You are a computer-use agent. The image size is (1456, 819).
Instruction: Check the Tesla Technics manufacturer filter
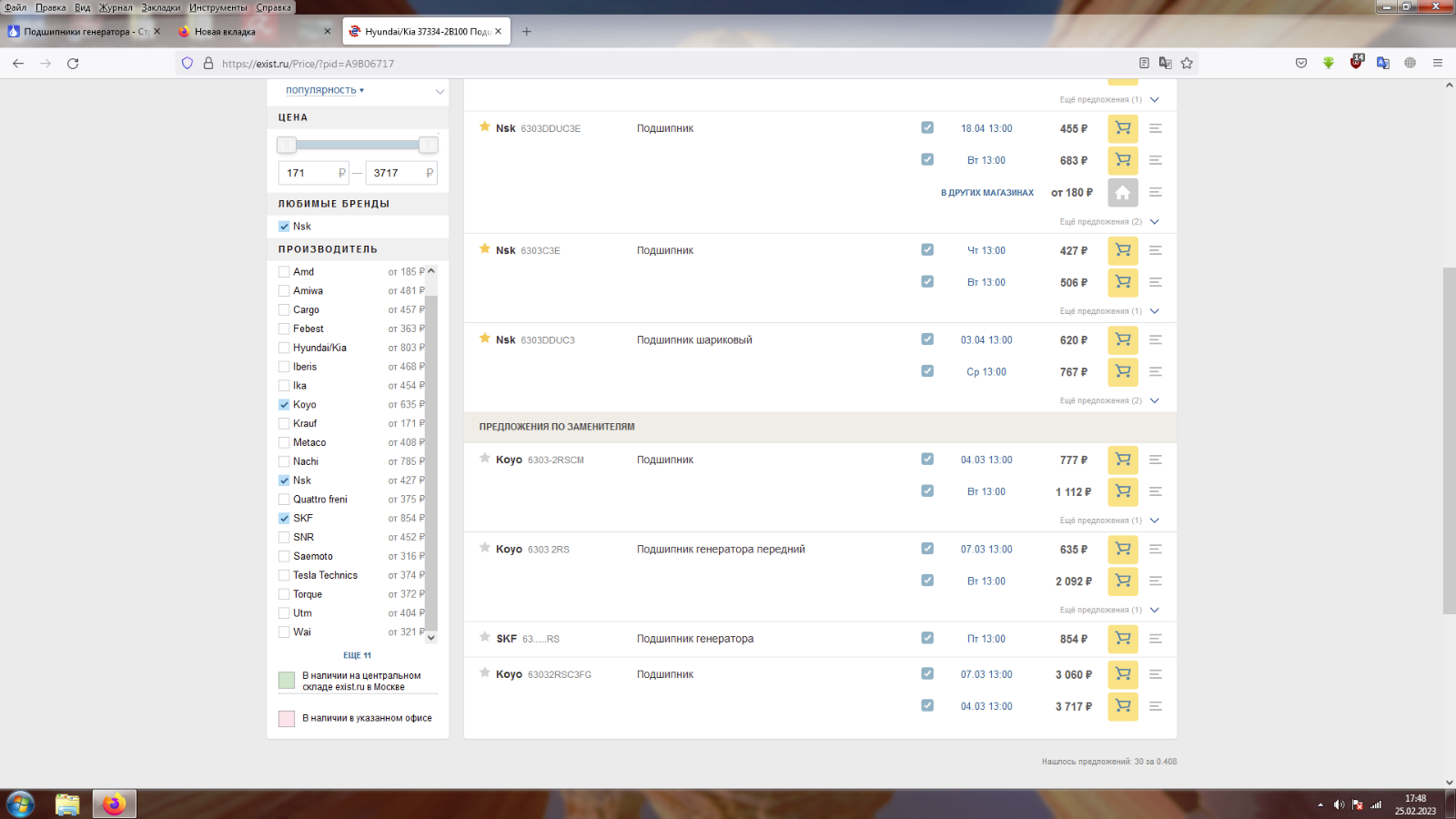click(x=284, y=575)
